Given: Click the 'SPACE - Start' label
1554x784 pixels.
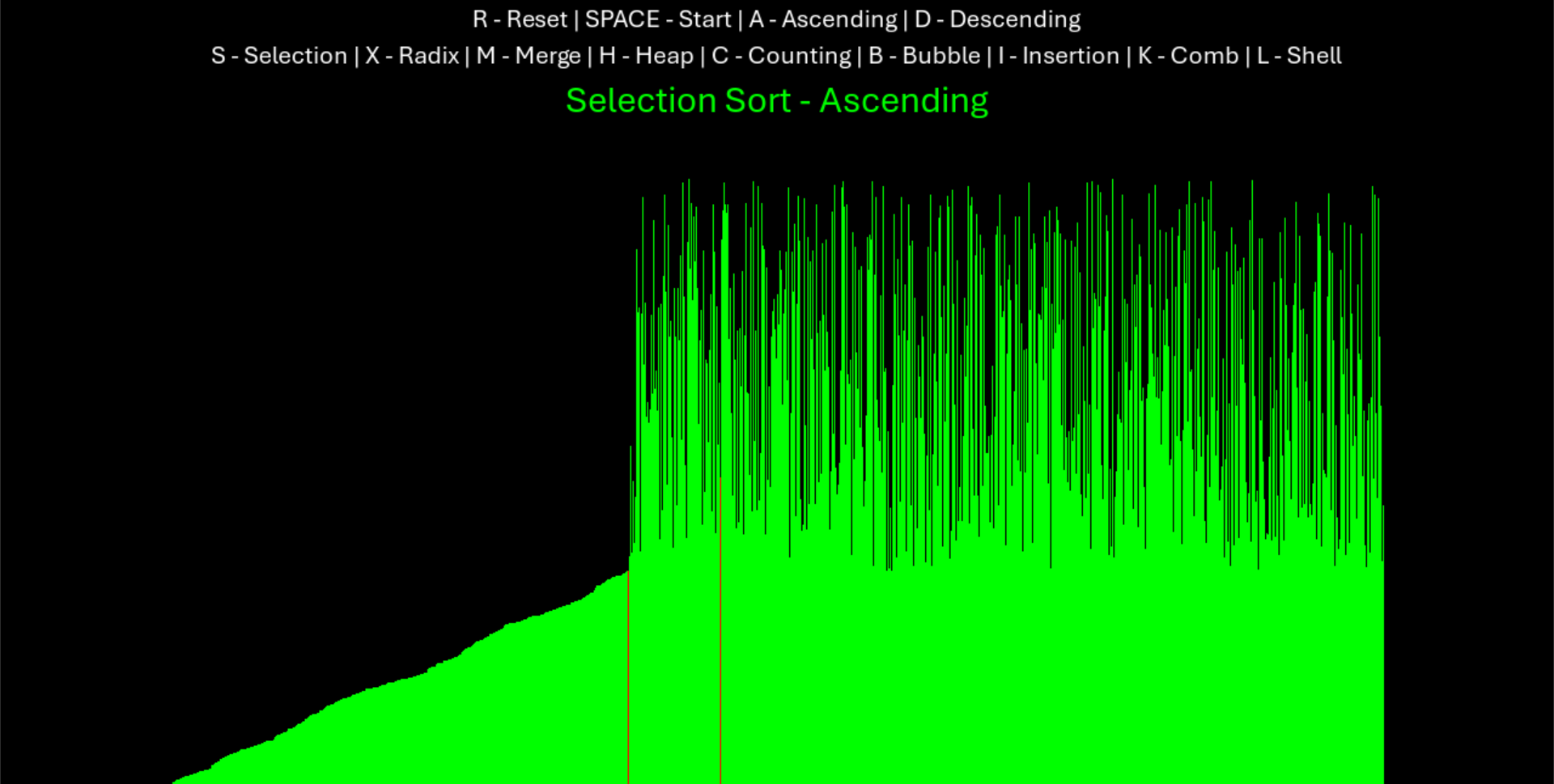Looking at the screenshot, I should [x=658, y=19].
